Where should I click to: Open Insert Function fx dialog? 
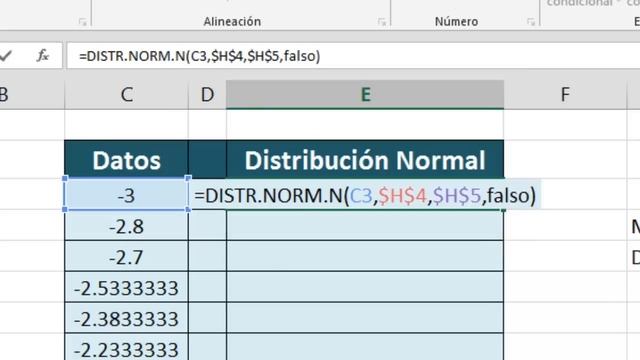coord(43,55)
